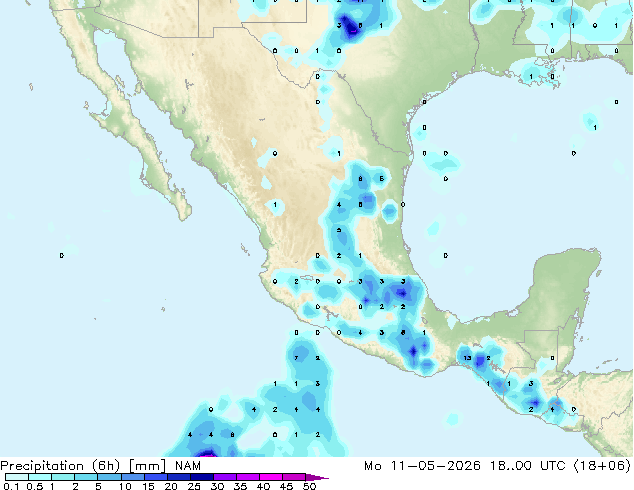Image resolution: width=634 pixels, height=490 pixels.
Task: Pick the 10–15 mm legend color swatch
Action: click(x=133, y=477)
